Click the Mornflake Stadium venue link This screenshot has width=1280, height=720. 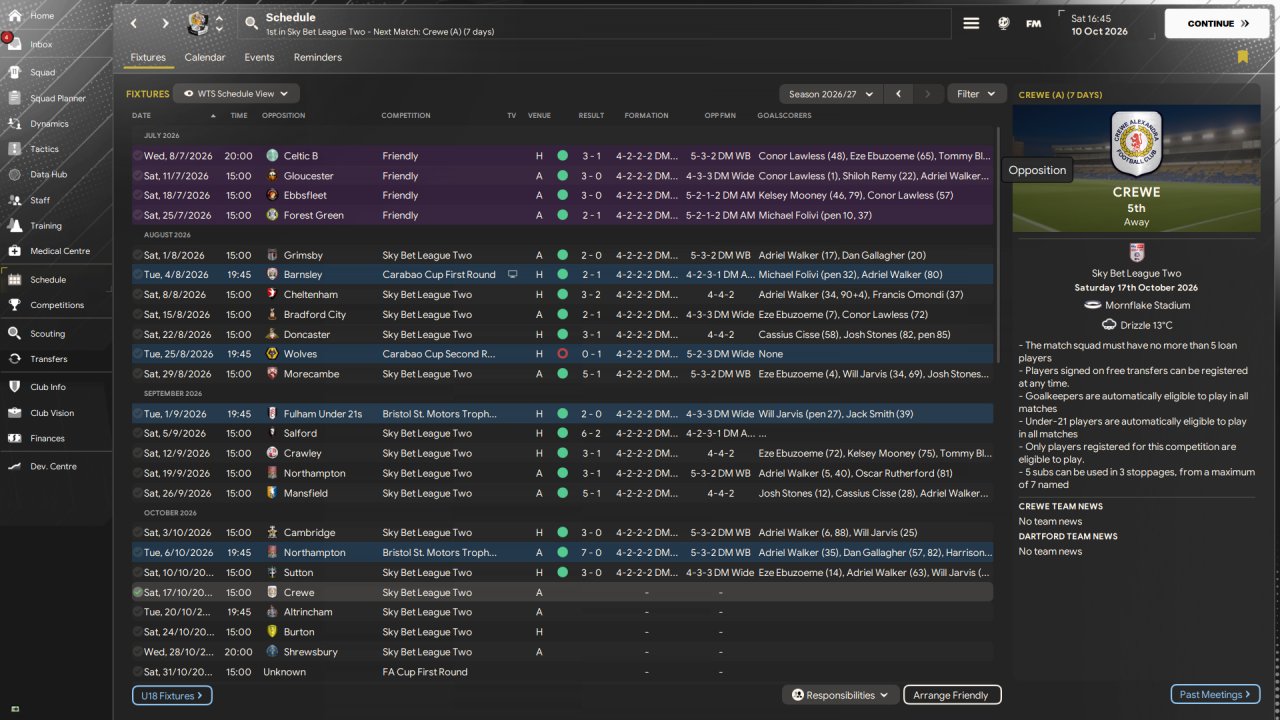click(1148, 305)
